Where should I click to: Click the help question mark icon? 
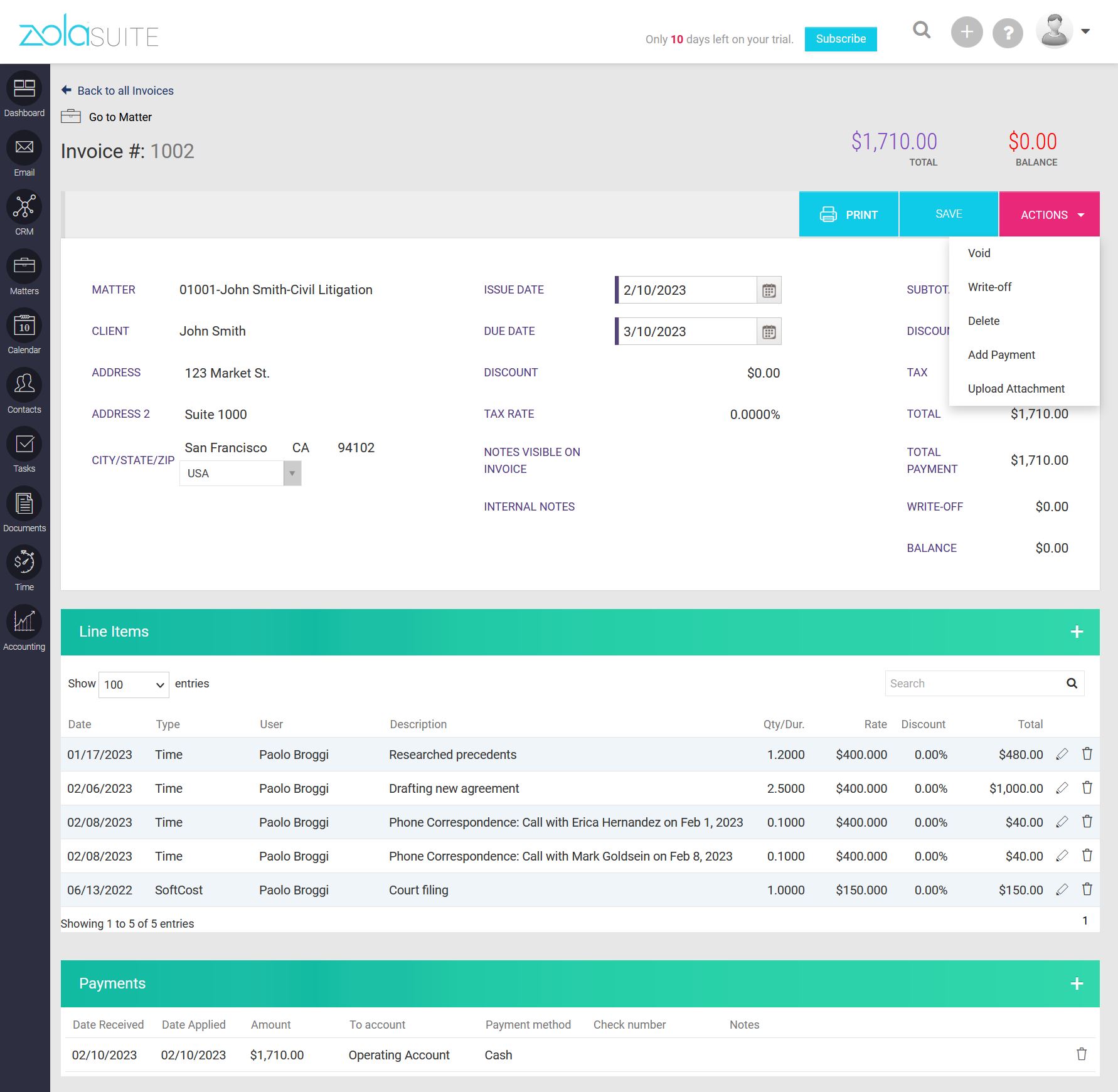tap(1008, 32)
